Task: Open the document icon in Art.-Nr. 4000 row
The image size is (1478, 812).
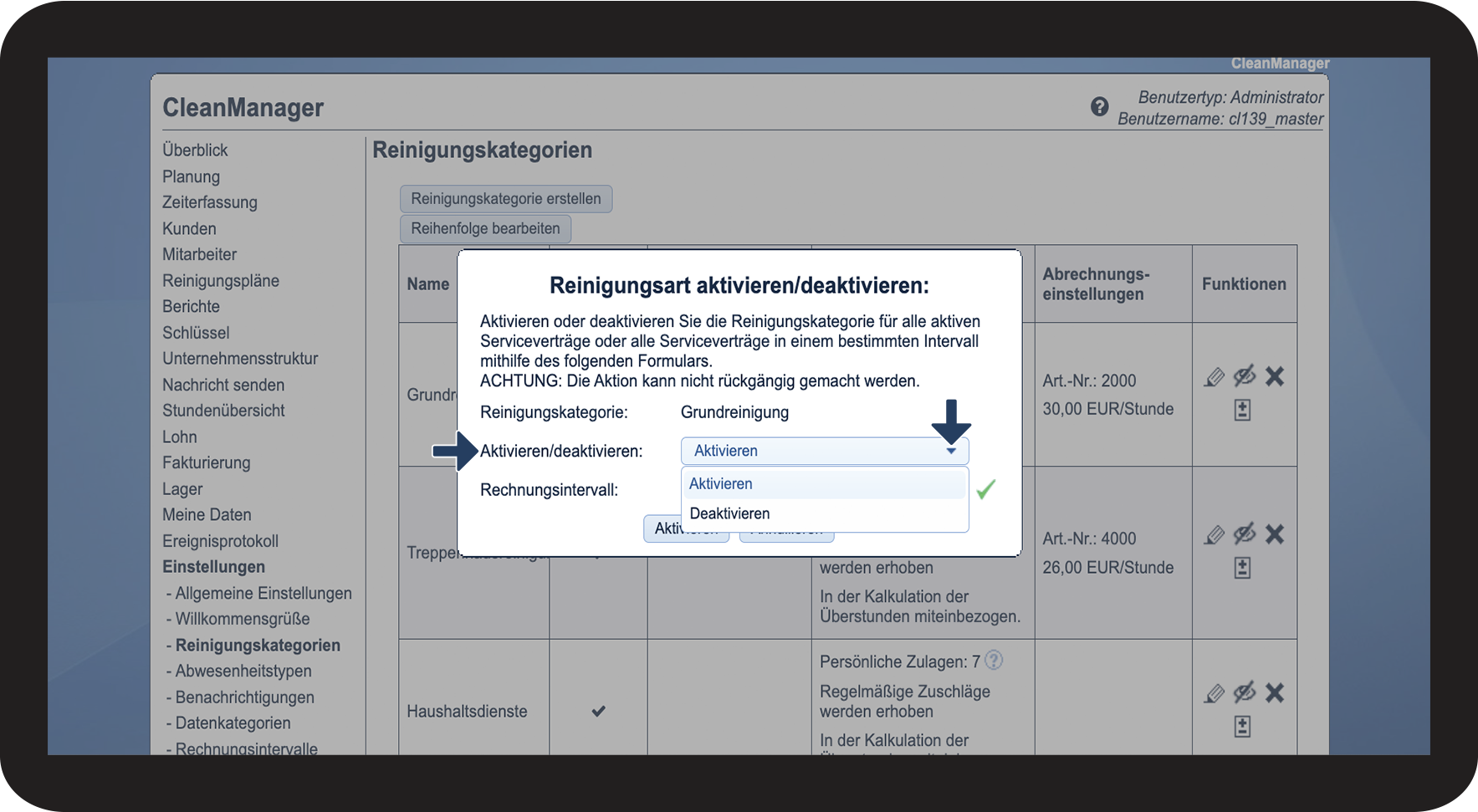Action: 1242,568
